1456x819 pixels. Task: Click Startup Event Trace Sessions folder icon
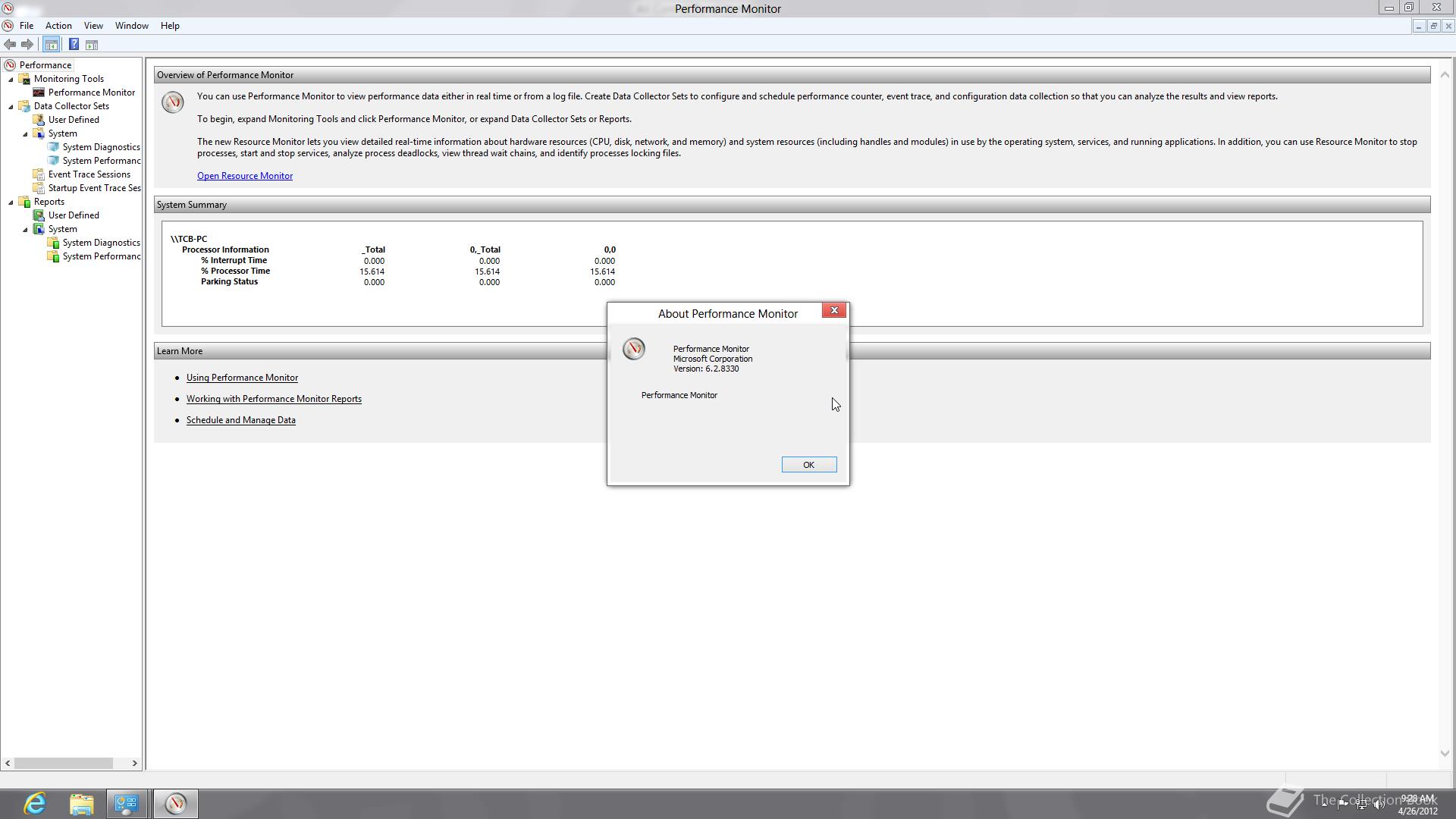[39, 188]
